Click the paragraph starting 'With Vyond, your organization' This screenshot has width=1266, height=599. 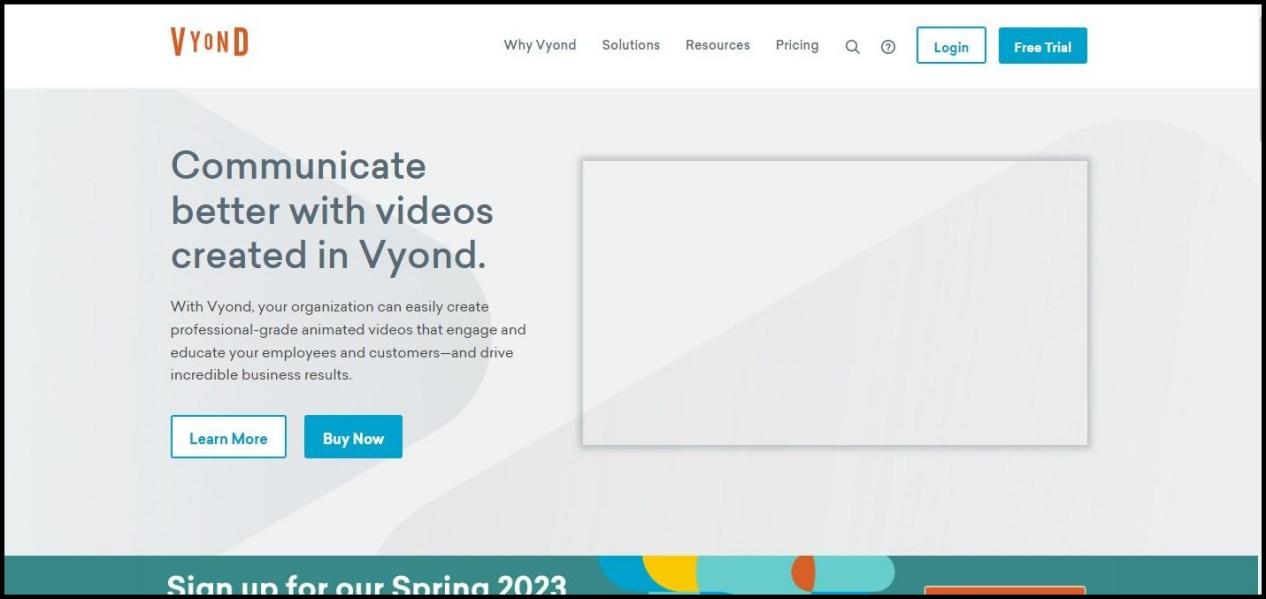coord(348,340)
